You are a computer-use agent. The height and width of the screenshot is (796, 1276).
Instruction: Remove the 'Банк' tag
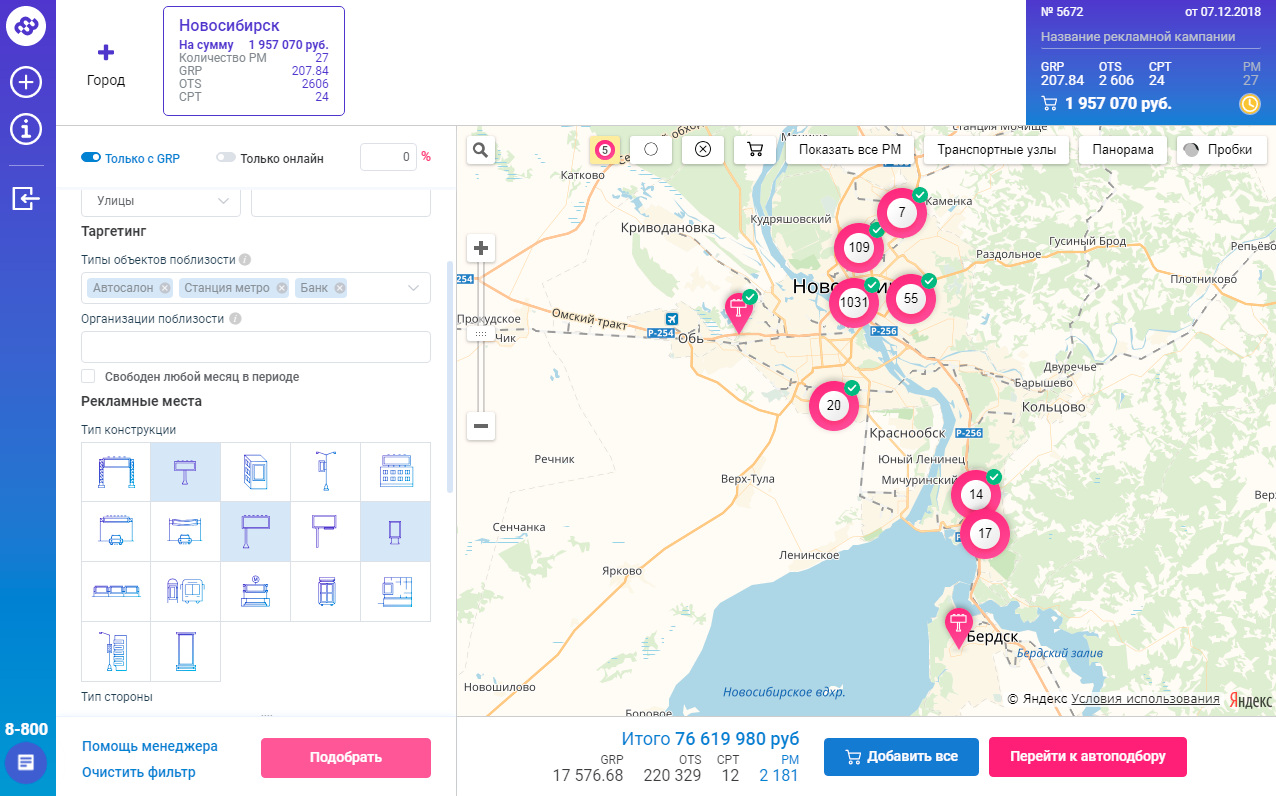pyautogui.click(x=340, y=288)
